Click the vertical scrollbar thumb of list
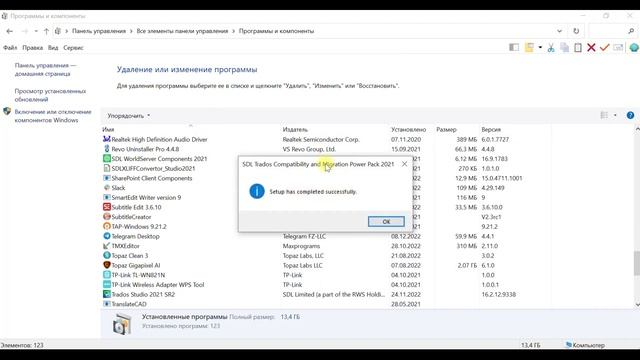 [636, 263]
